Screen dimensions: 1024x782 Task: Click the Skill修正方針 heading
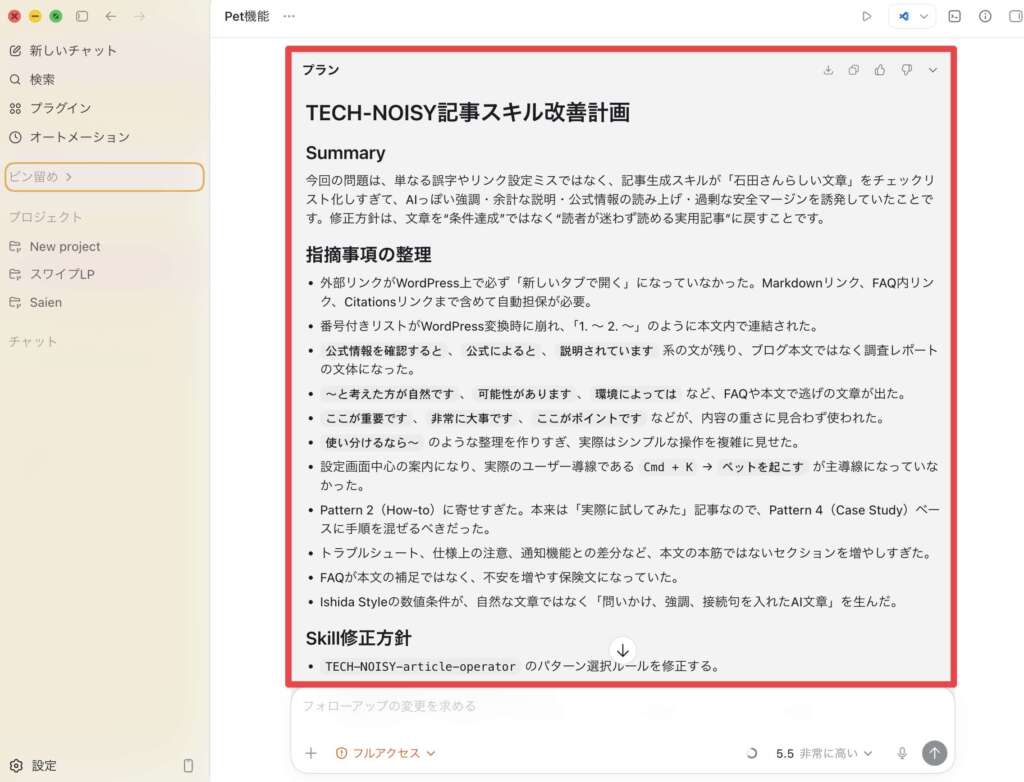pyautogui.click(x=358, y=638)
